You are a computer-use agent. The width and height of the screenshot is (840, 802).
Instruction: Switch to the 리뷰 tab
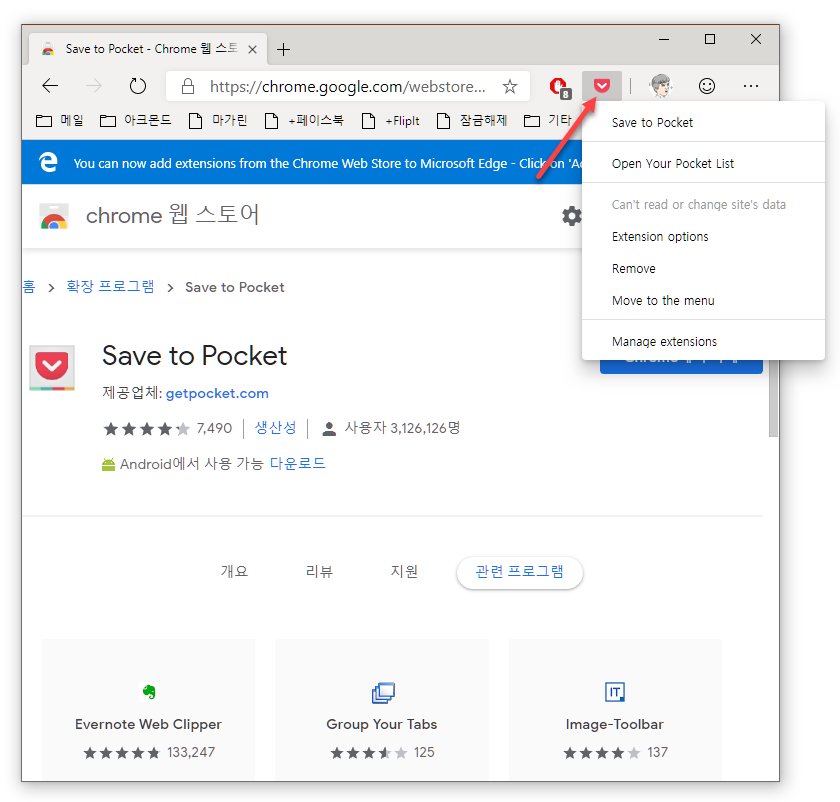click(x=319, y=572)
